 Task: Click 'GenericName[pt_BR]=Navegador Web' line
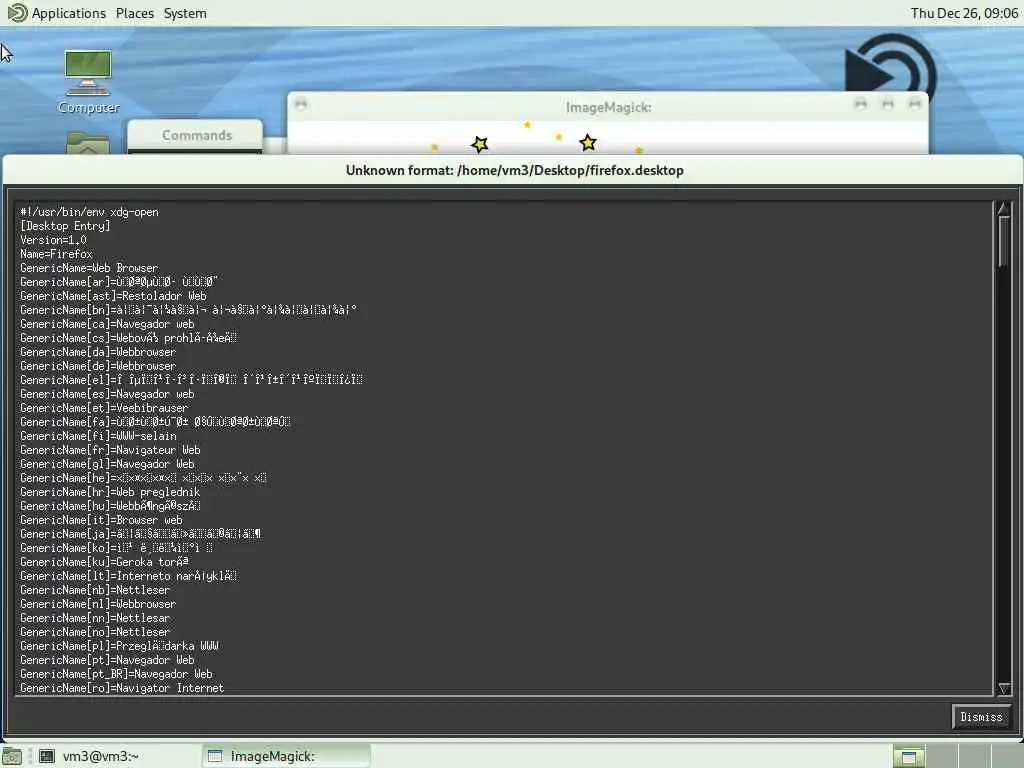point(116,674)
